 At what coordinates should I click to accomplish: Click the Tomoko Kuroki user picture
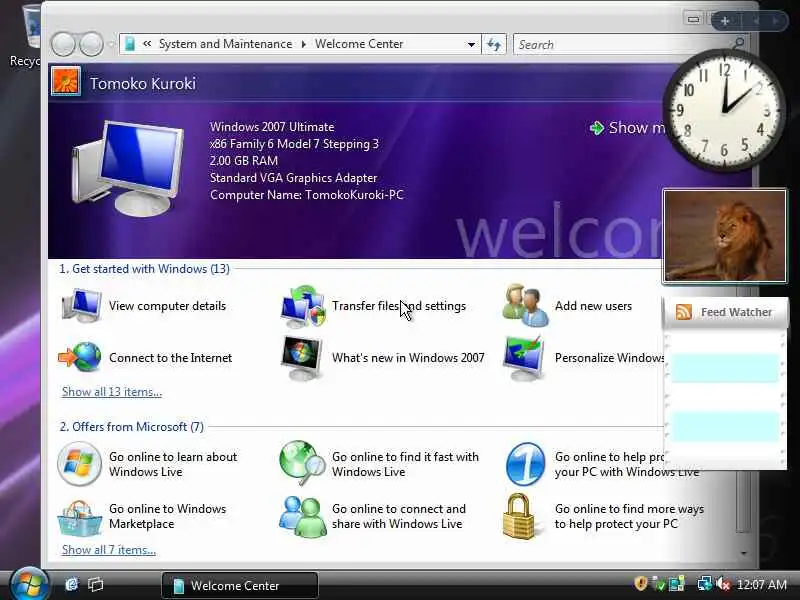point(66,81)
